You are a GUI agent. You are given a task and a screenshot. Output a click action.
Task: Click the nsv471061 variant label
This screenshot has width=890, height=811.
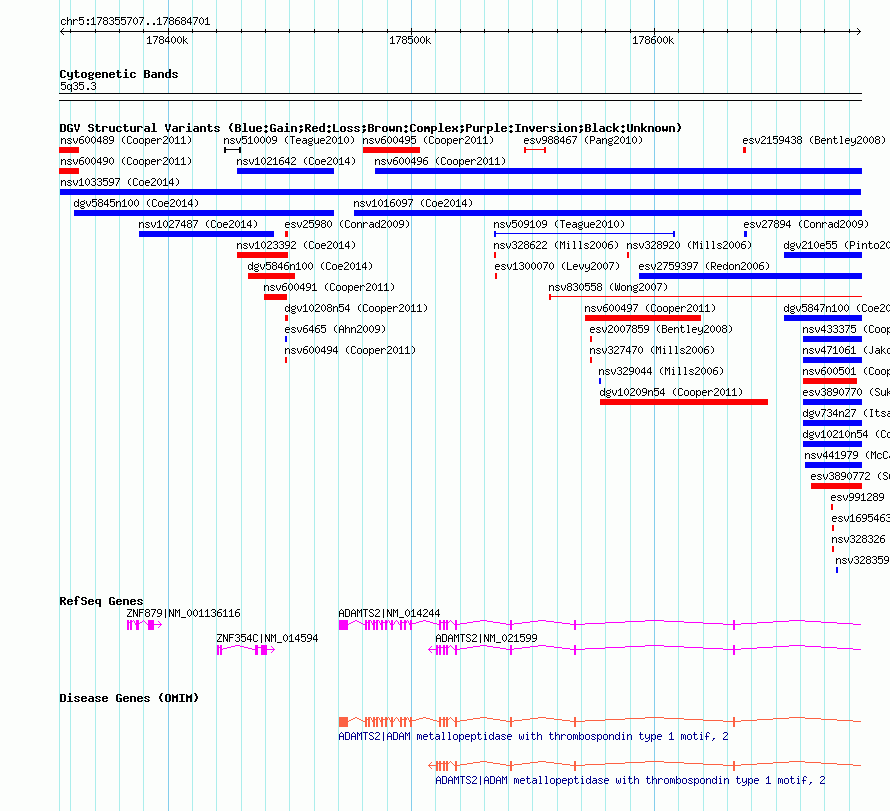(x=846, y=350)
